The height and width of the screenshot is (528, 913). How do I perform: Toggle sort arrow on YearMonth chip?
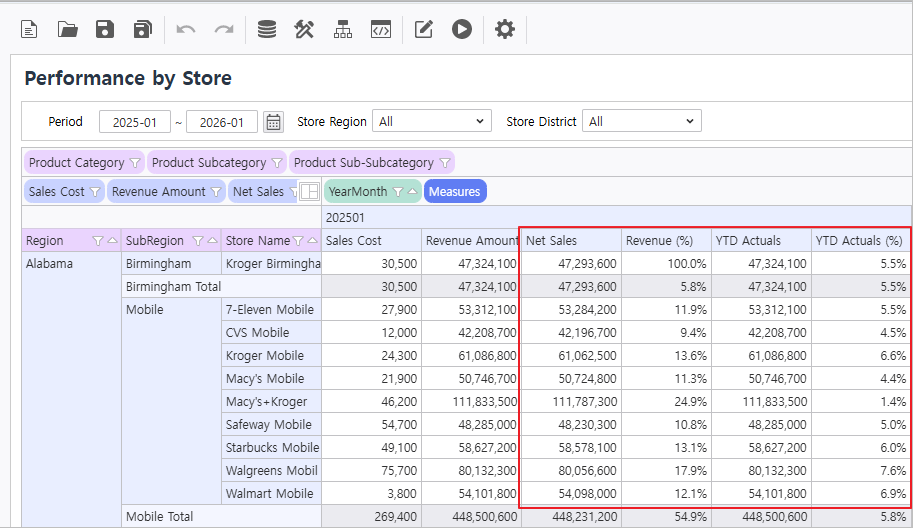[x=412, y=191]
